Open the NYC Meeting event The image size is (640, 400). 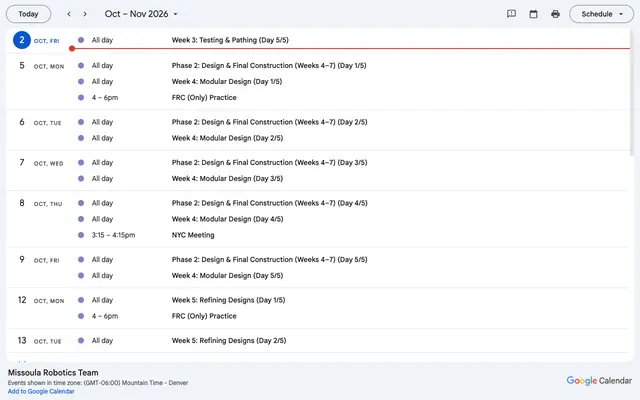[193, 235]
